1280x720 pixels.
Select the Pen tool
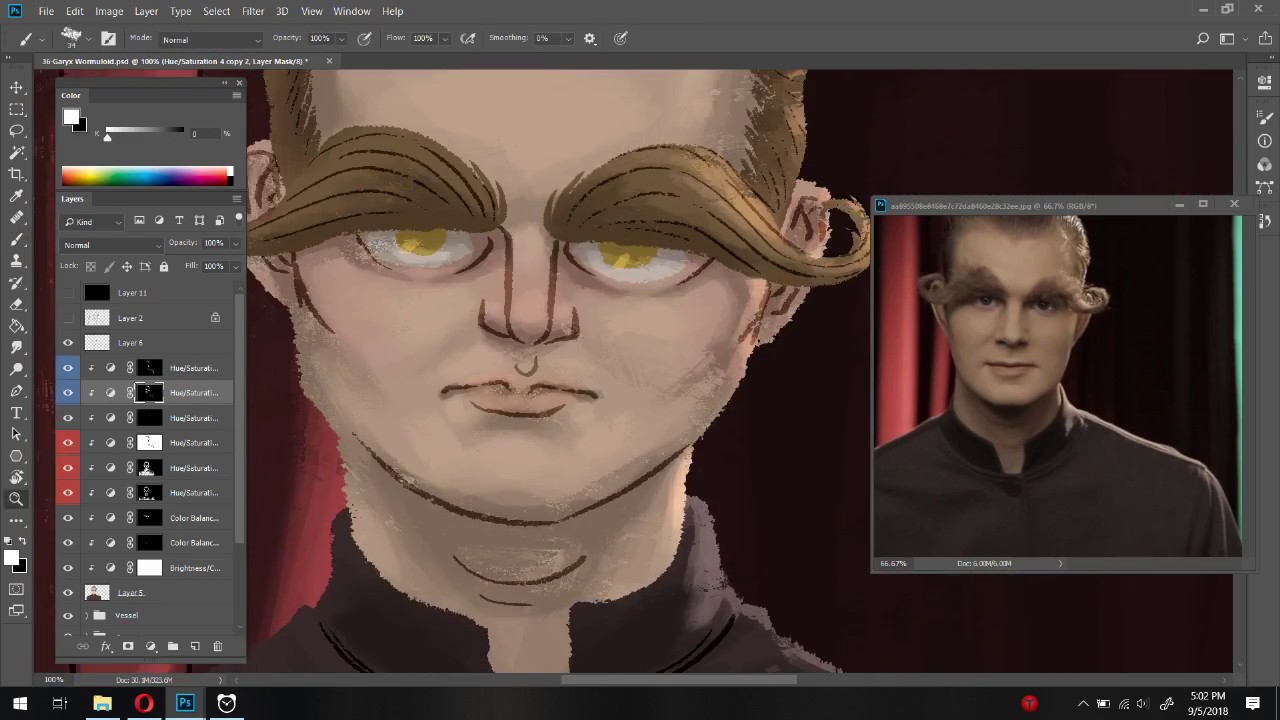pyautogui.click(x=17, y=391)
